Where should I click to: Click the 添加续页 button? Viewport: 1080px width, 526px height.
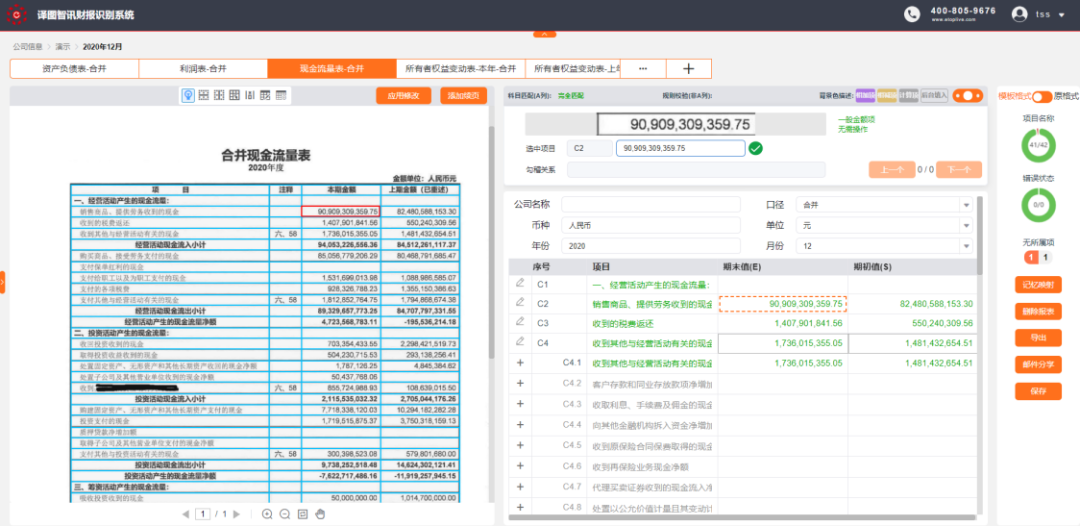pos(464,96)
